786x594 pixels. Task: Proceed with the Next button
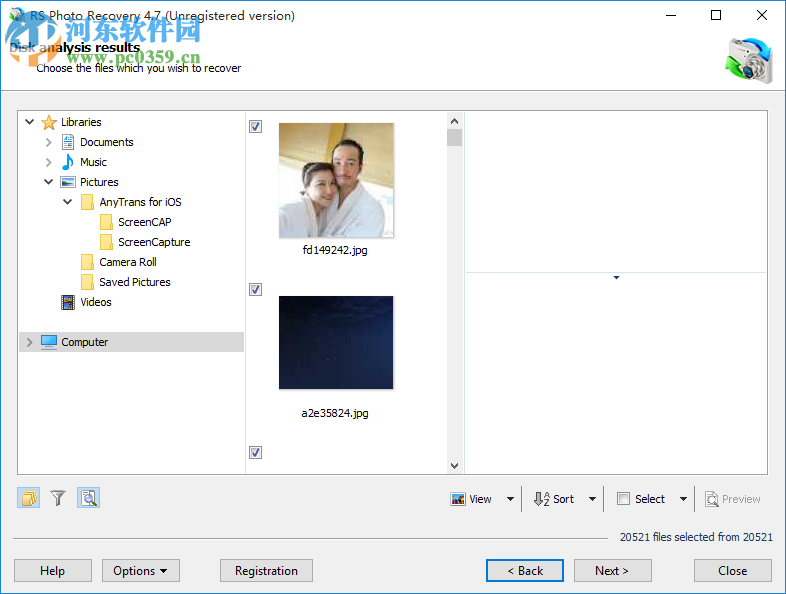pos(613,570)
